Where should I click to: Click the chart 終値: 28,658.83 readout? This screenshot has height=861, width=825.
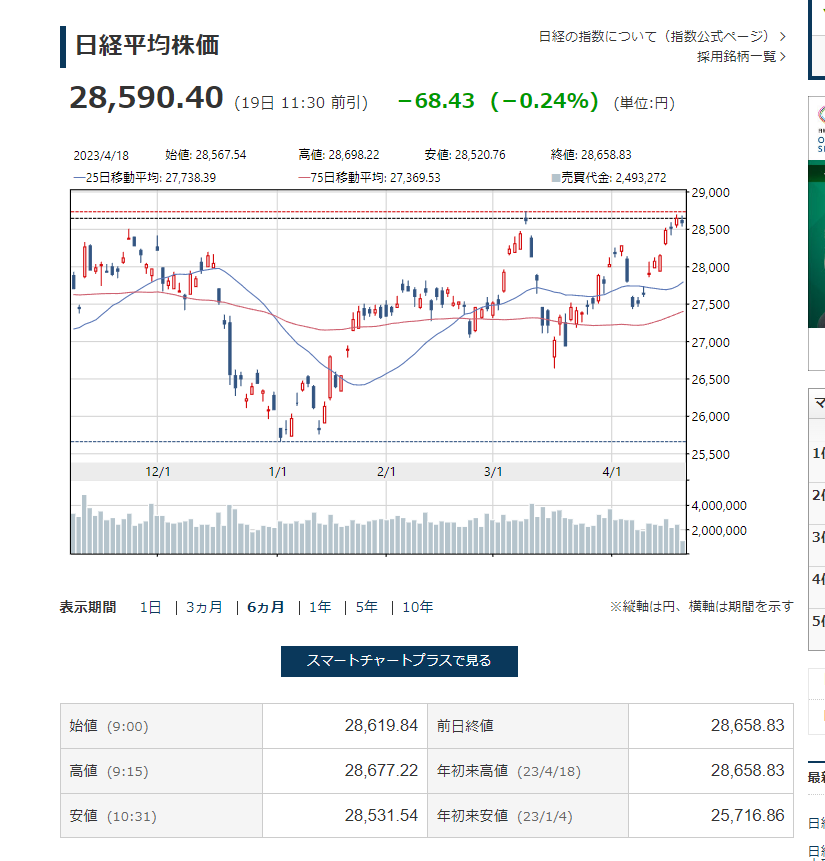(591, 155)
